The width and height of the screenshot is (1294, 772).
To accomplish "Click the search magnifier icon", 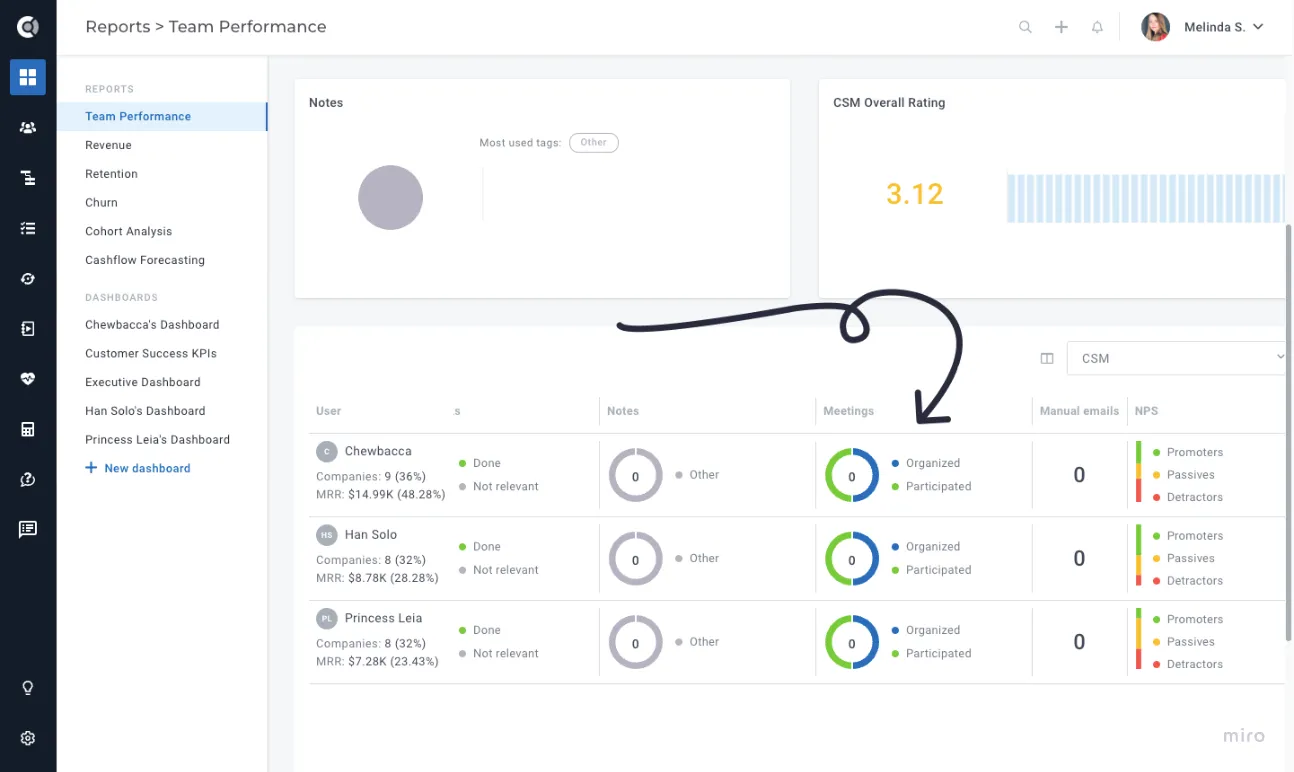I will click(1025, 27).
